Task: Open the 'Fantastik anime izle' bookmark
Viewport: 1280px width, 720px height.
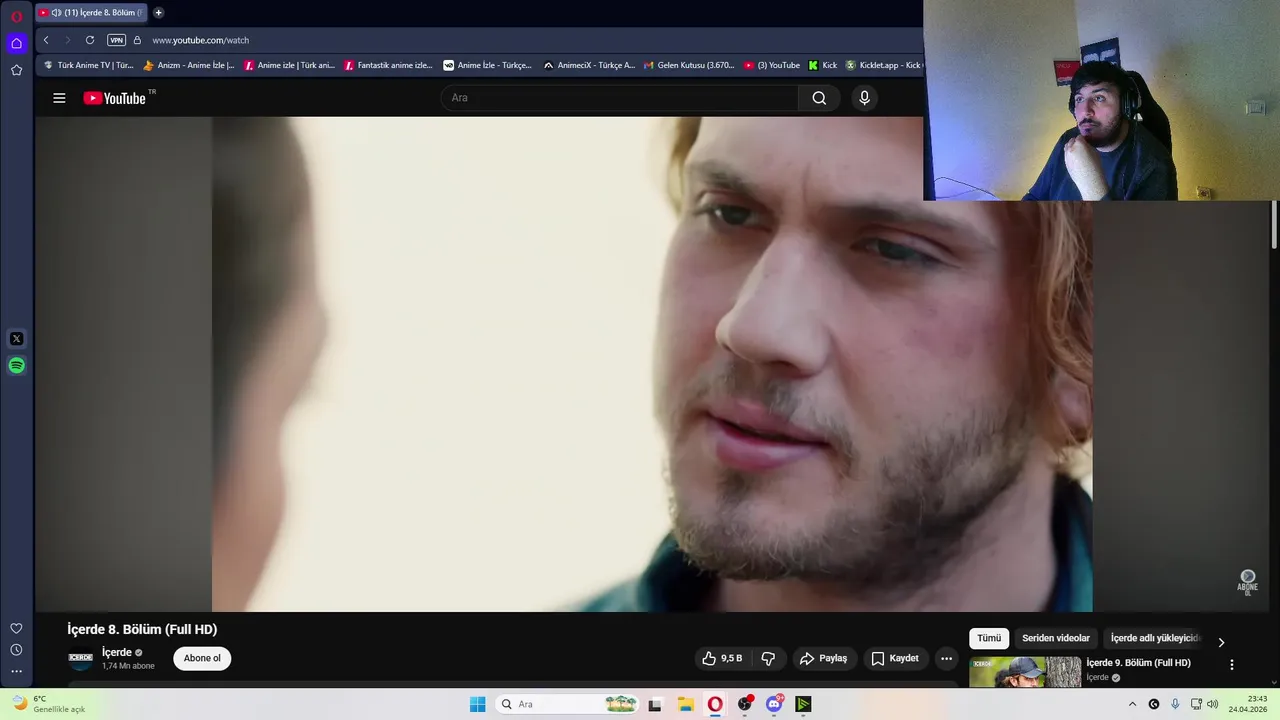Action: tap(389, 65)
